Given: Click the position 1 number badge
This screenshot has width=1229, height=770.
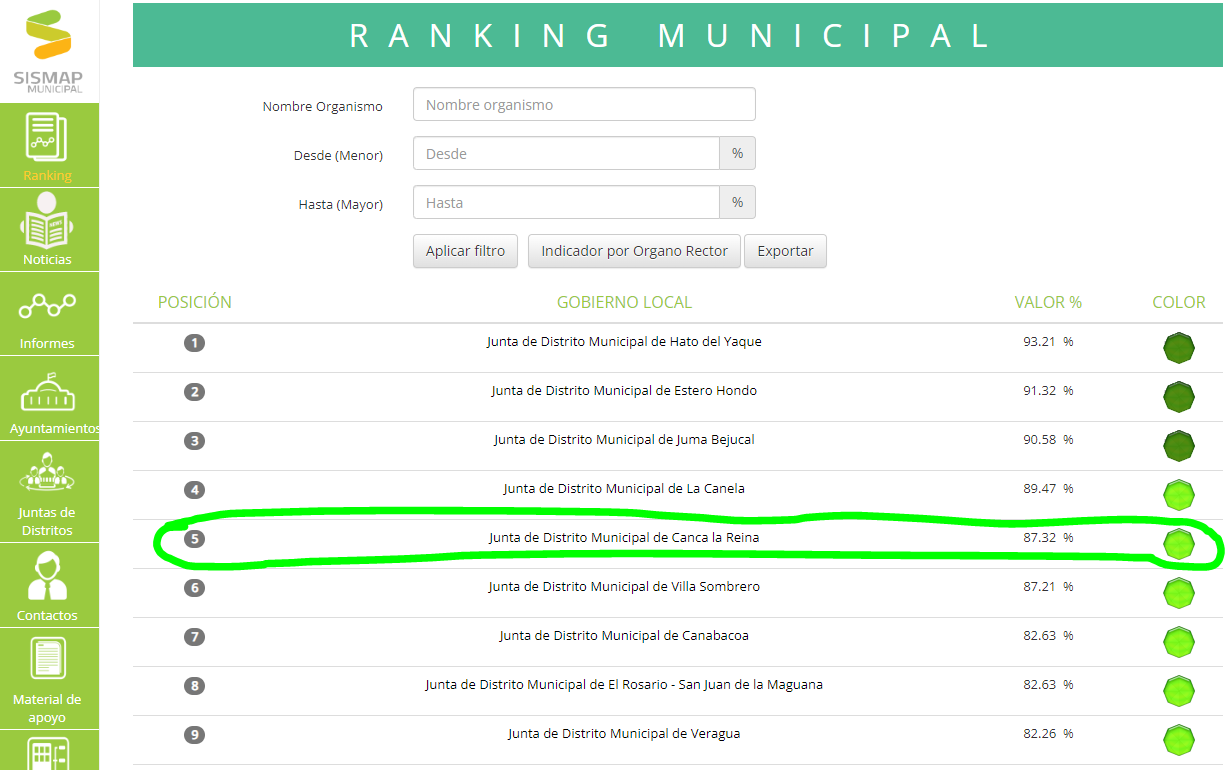Looking at the screenshot, I should coord(194,343).
